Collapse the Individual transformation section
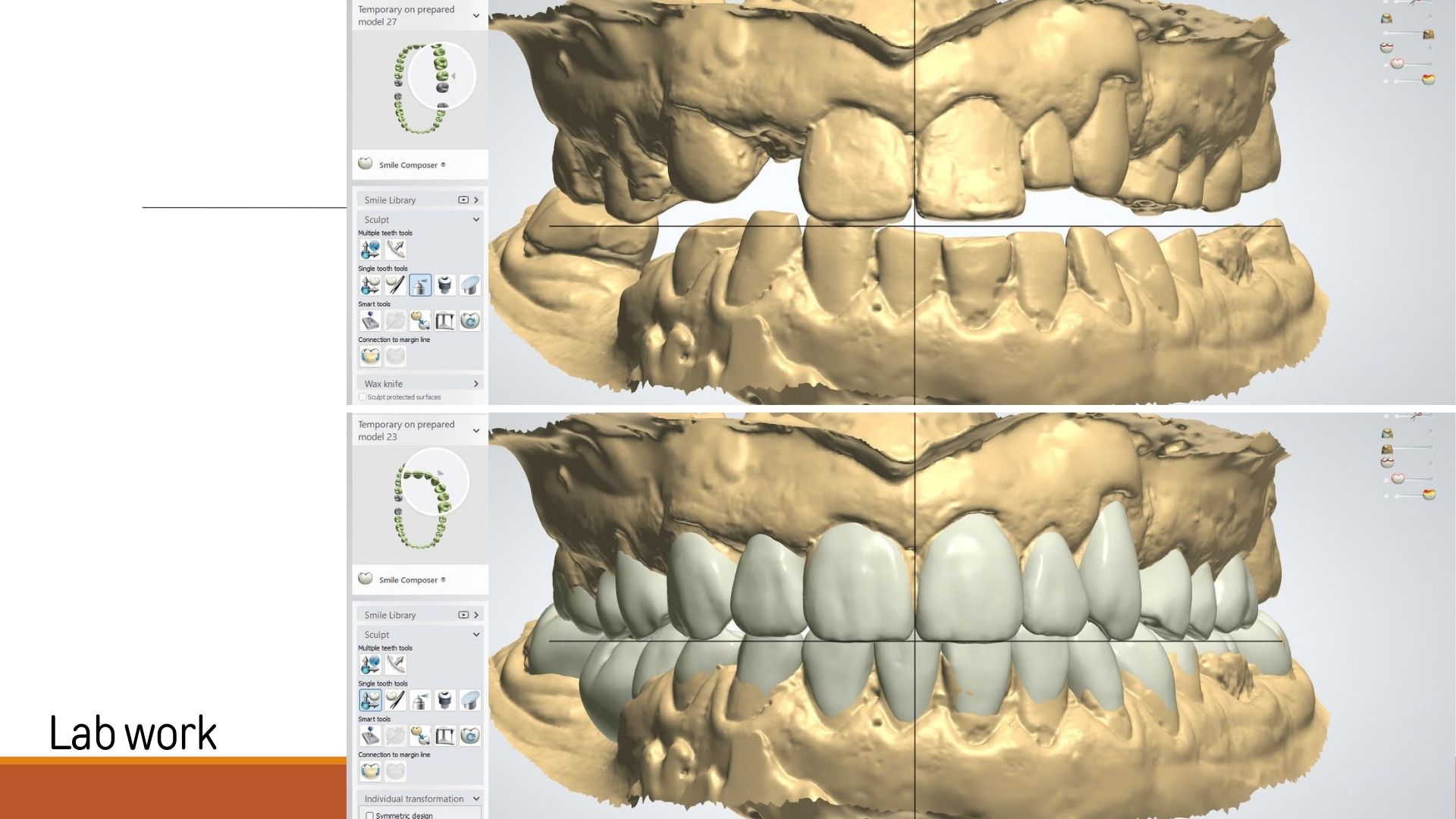This screenshot has width=1456, height=819. point(475,799)
